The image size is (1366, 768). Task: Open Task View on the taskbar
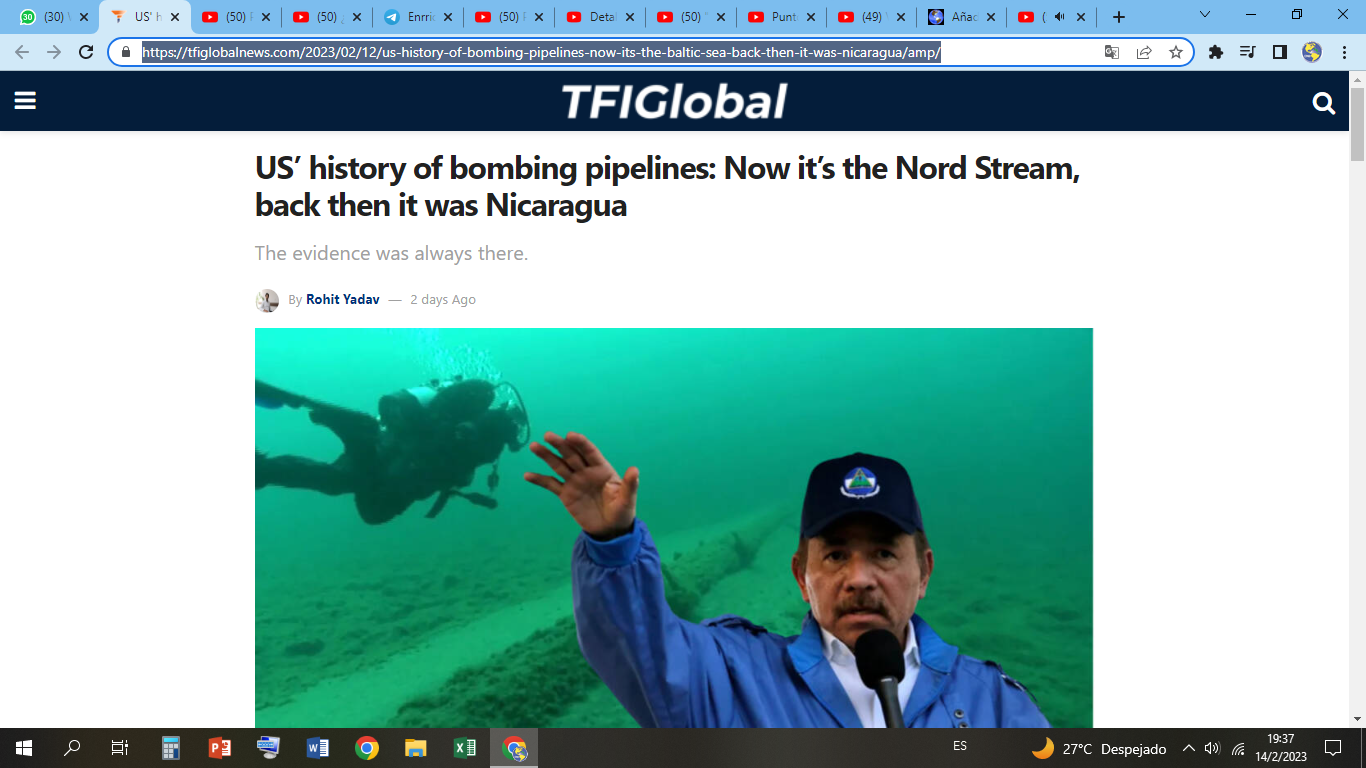(119, 748)
